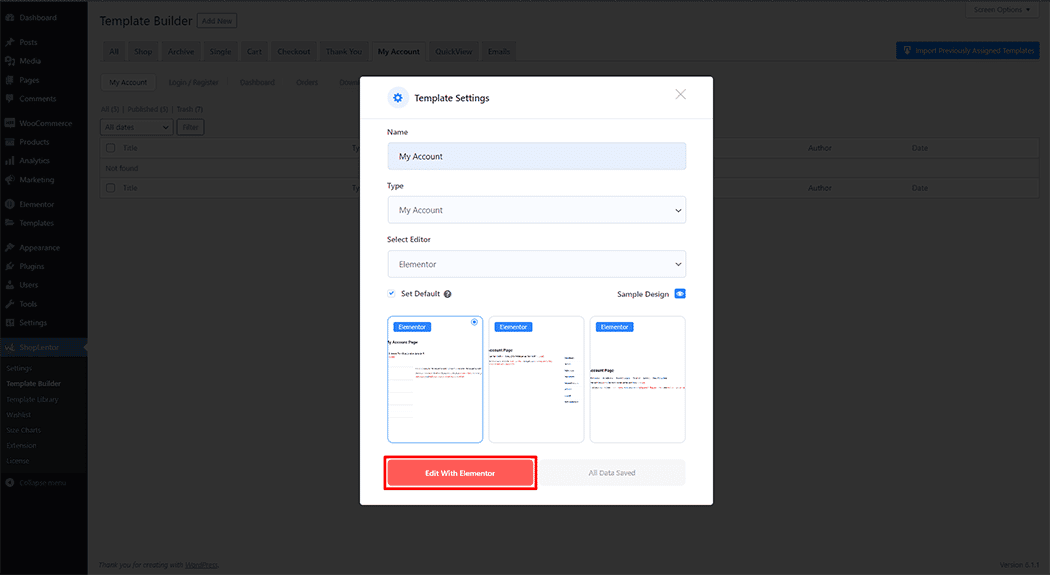Image resolution: width=1050 pixels, height=575 pixels.
Task: Switch to the Checkout tab
Action: [293, 51]
